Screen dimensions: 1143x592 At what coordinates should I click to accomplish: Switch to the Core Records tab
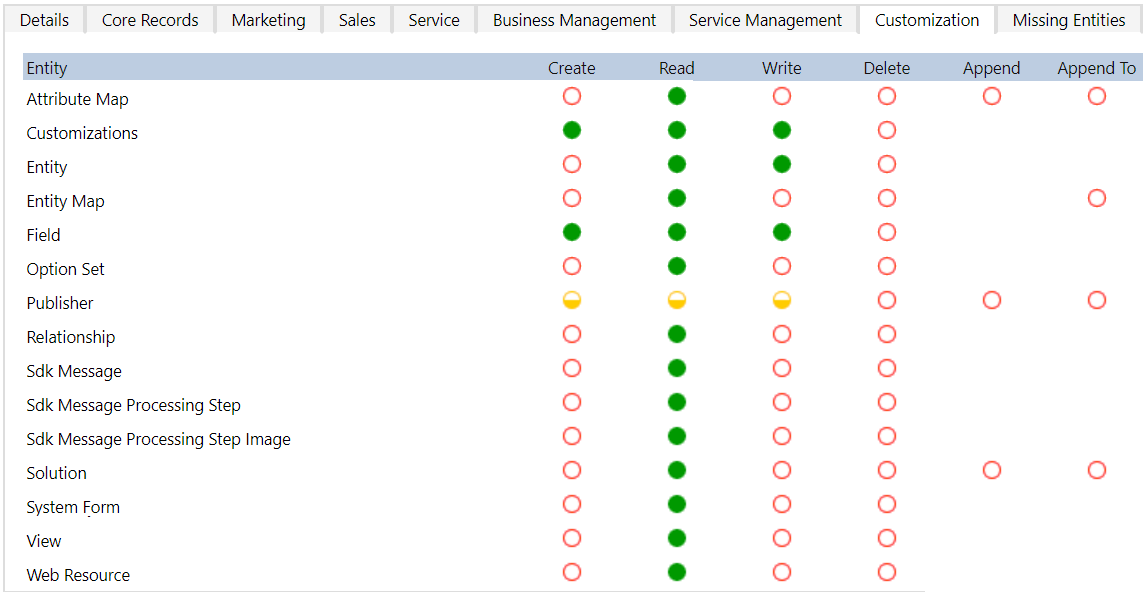(x=149, y=19)
